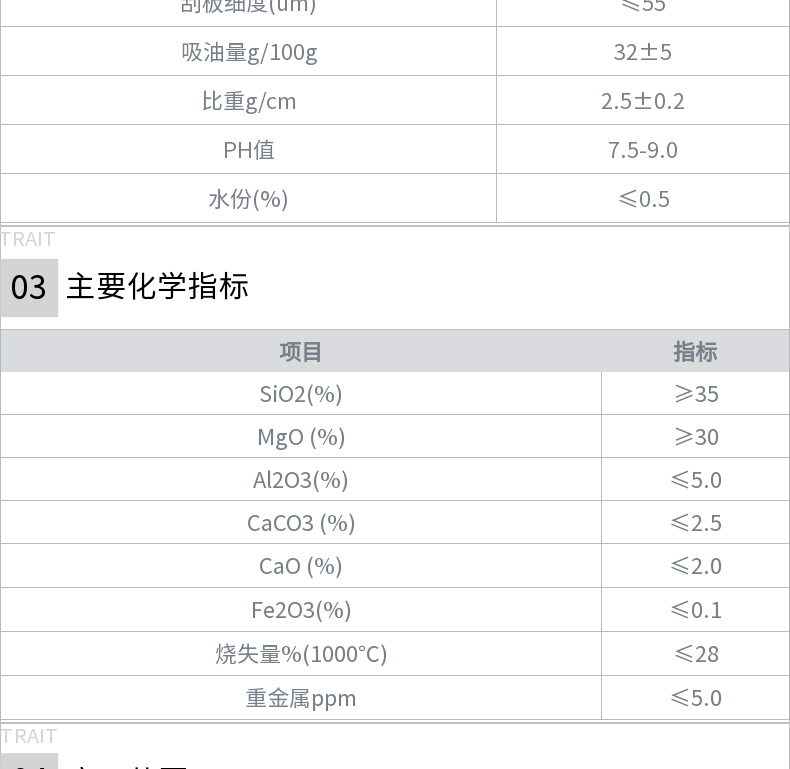Select the MgO (%) row label
Image resolution: width=790 pixels, height=769 pixels.
coord(301,437)
